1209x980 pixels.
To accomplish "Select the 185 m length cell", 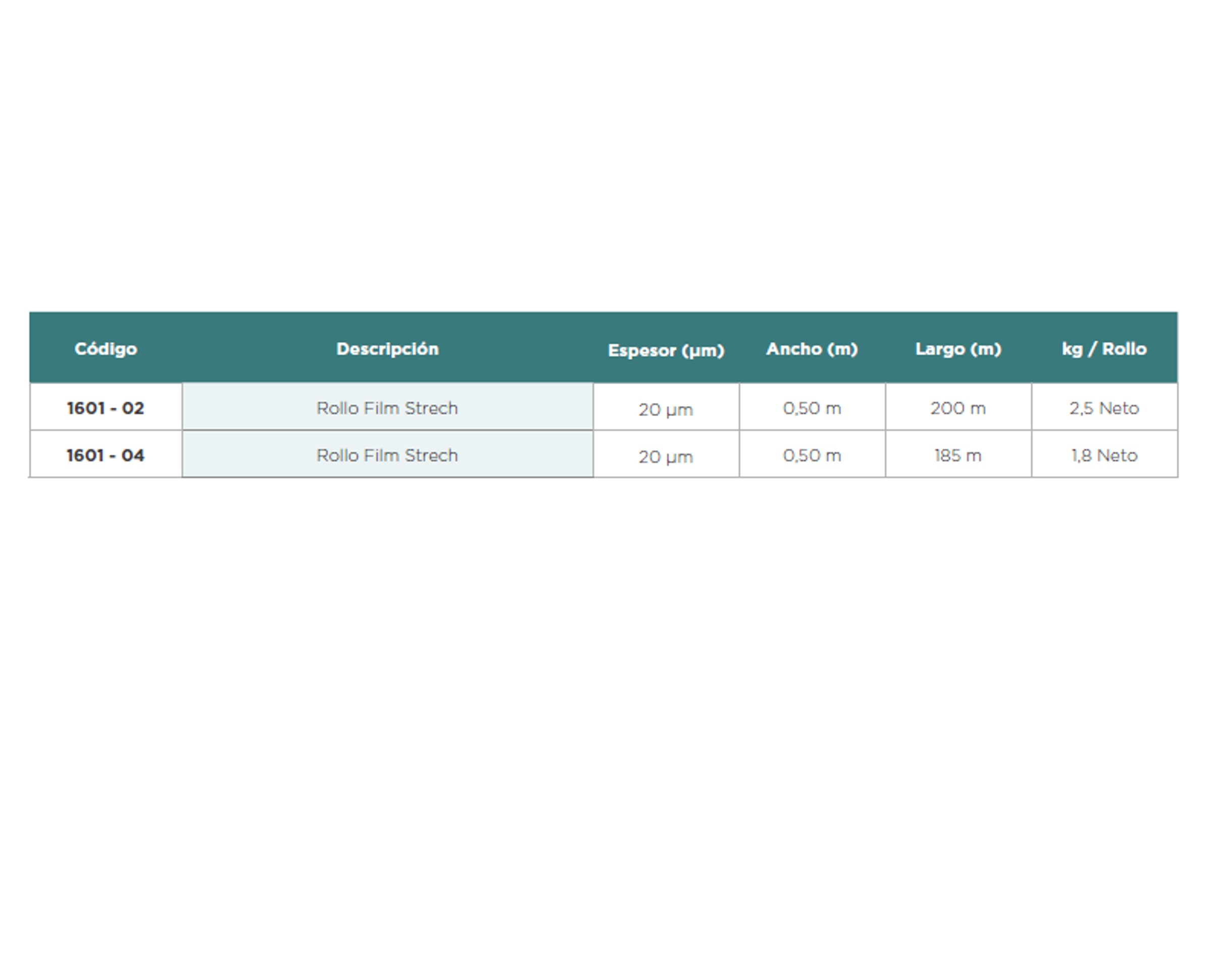I will pos(958,455).
